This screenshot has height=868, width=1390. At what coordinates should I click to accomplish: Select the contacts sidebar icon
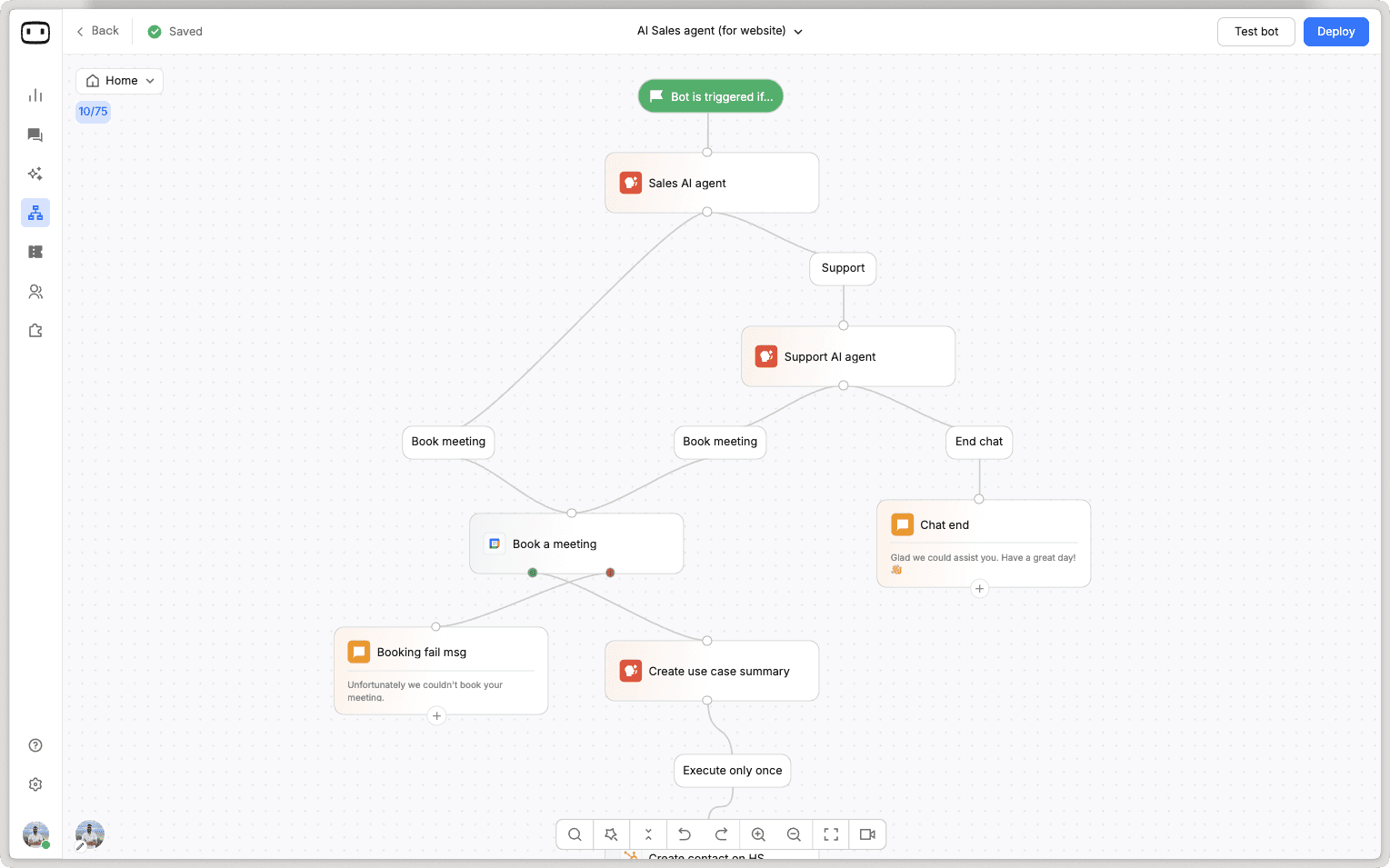[35, 291]
